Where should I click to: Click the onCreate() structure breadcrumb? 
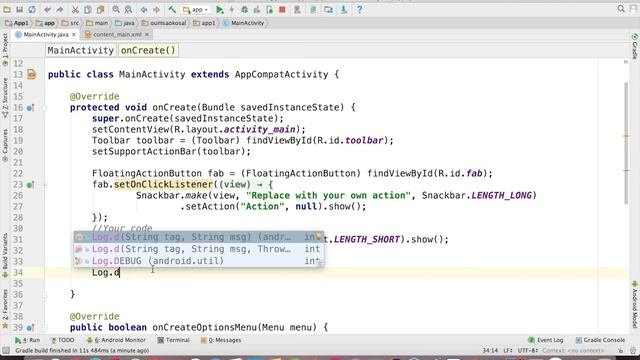(148, 50)
